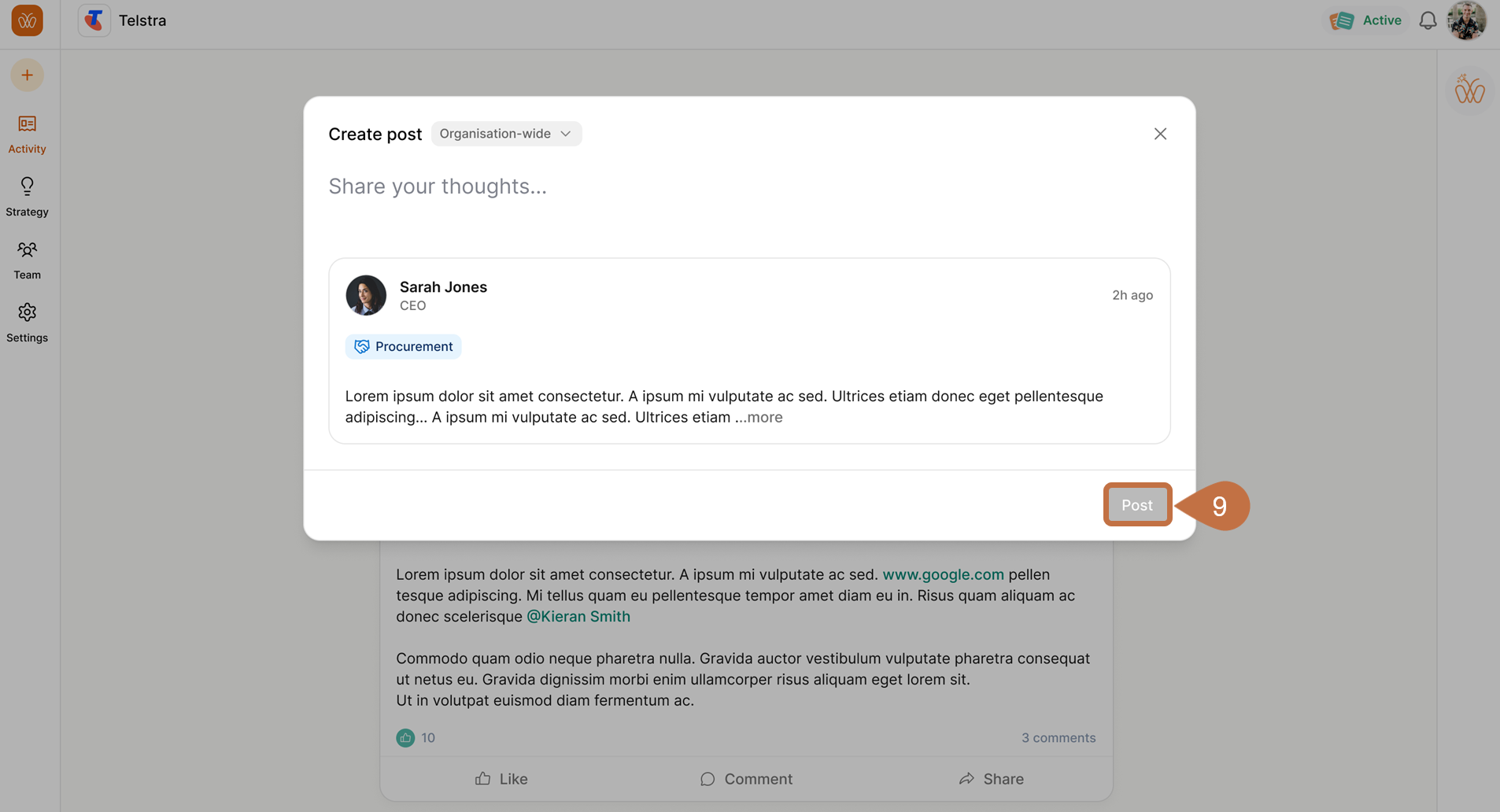The image size is (1500, 812).
Task: Open the Activity section
Action: point(27,133)
